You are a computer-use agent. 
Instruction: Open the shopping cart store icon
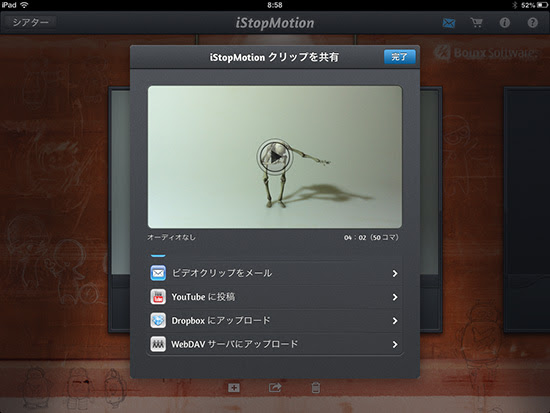pos(476,23)
